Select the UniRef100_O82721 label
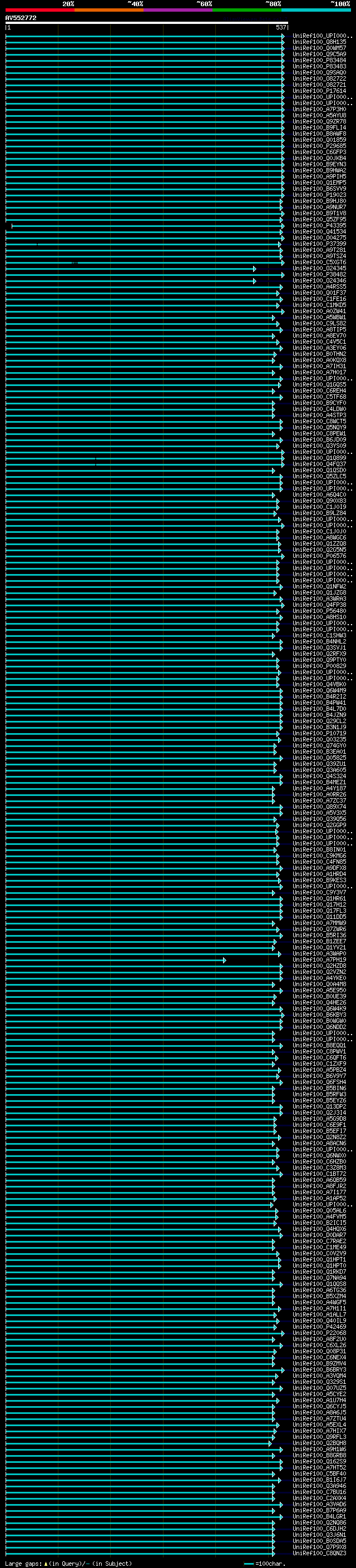356x1568 pixels. point(319,85)
